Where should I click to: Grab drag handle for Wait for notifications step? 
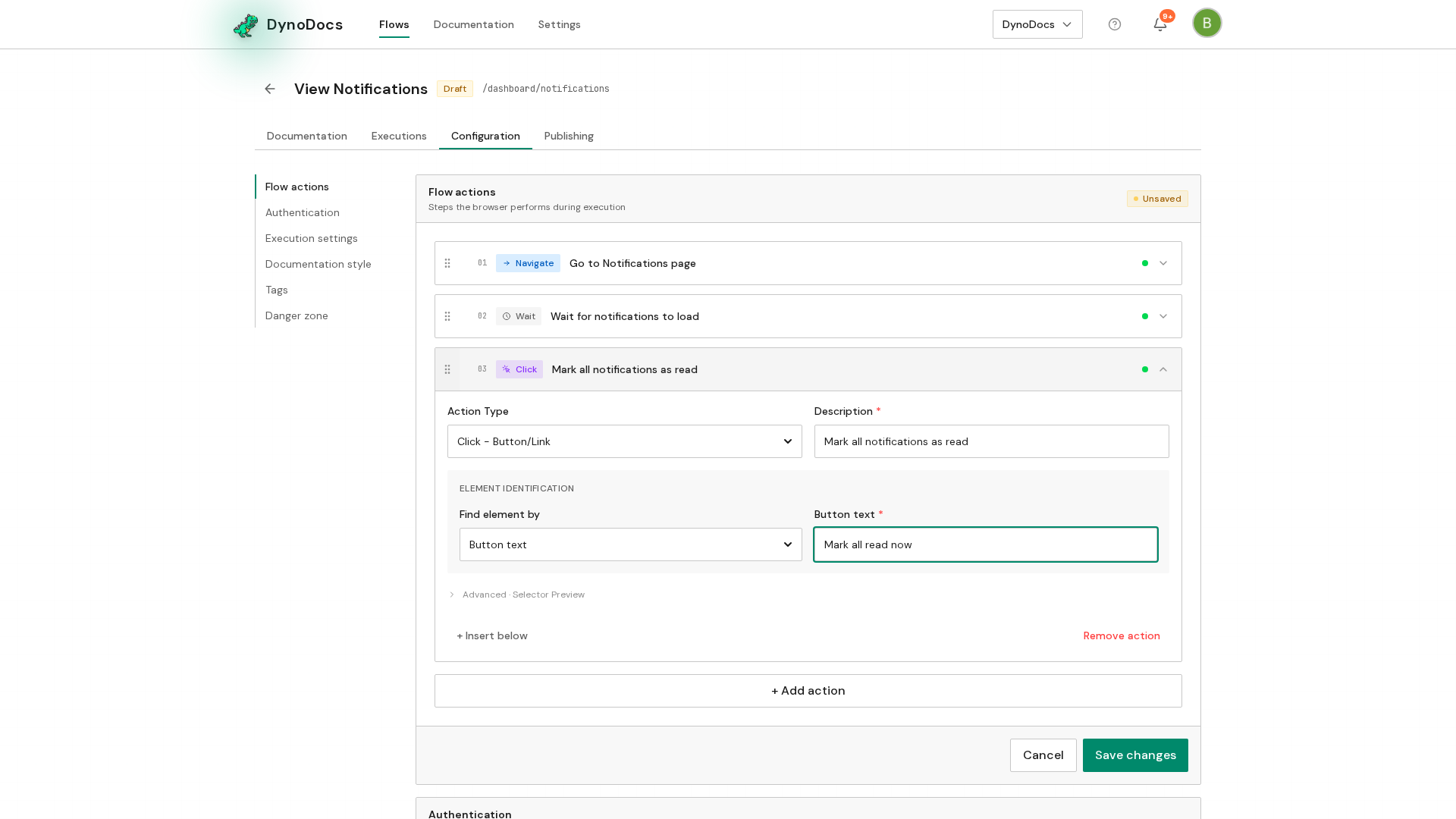pos(447,316)
